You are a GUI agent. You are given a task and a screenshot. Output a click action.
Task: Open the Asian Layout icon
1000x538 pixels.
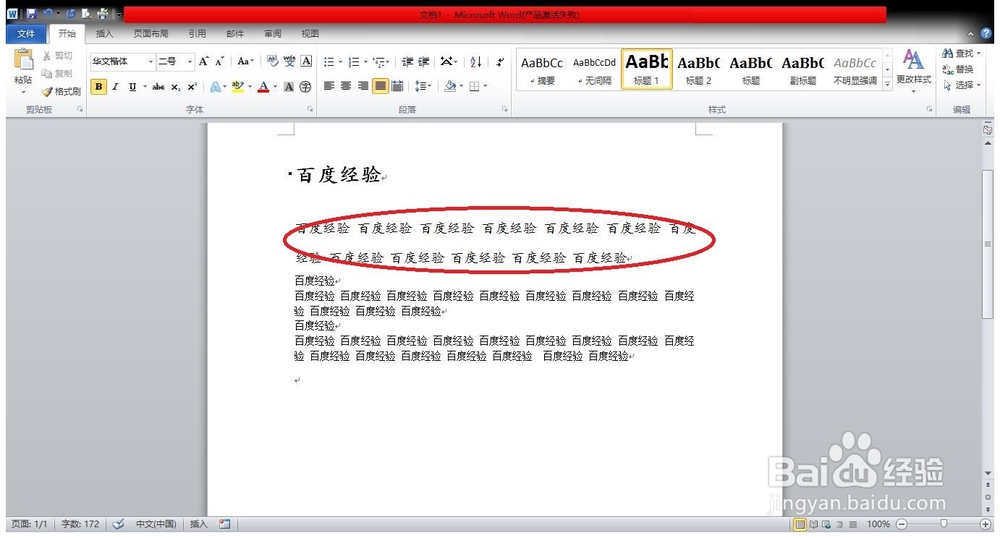[x=447, y=62]
